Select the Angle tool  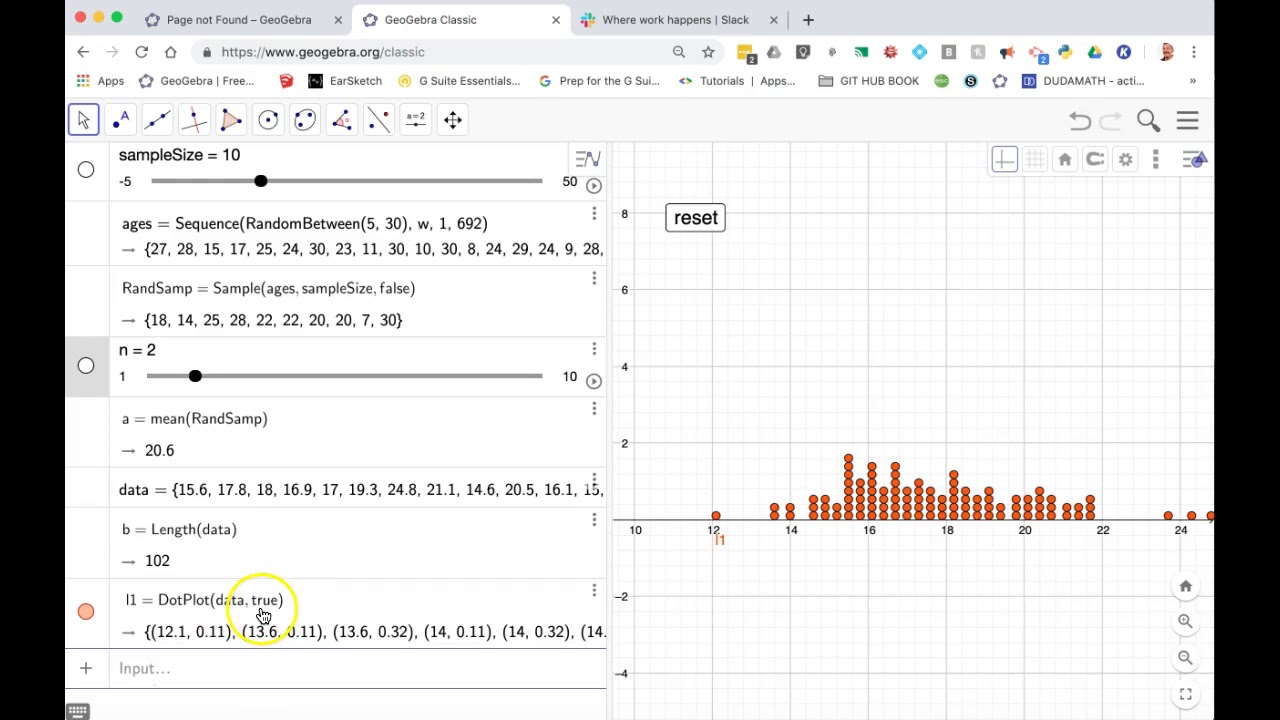(342, 120)
